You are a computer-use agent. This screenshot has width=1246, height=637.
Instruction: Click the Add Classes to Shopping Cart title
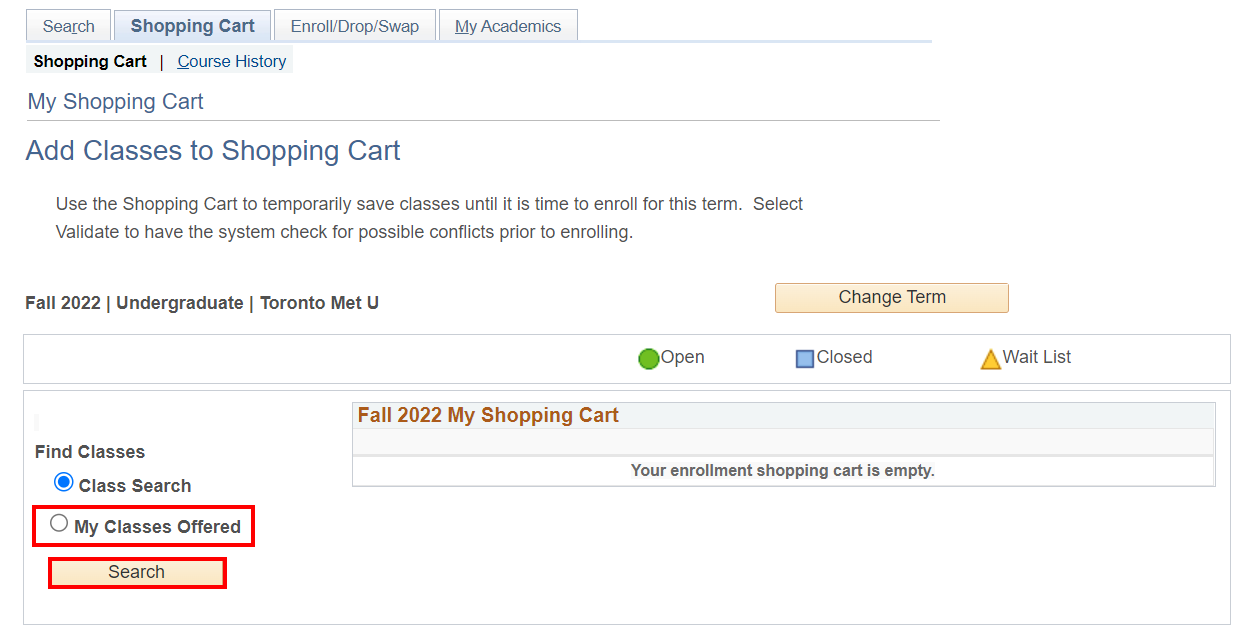(213, 151)
